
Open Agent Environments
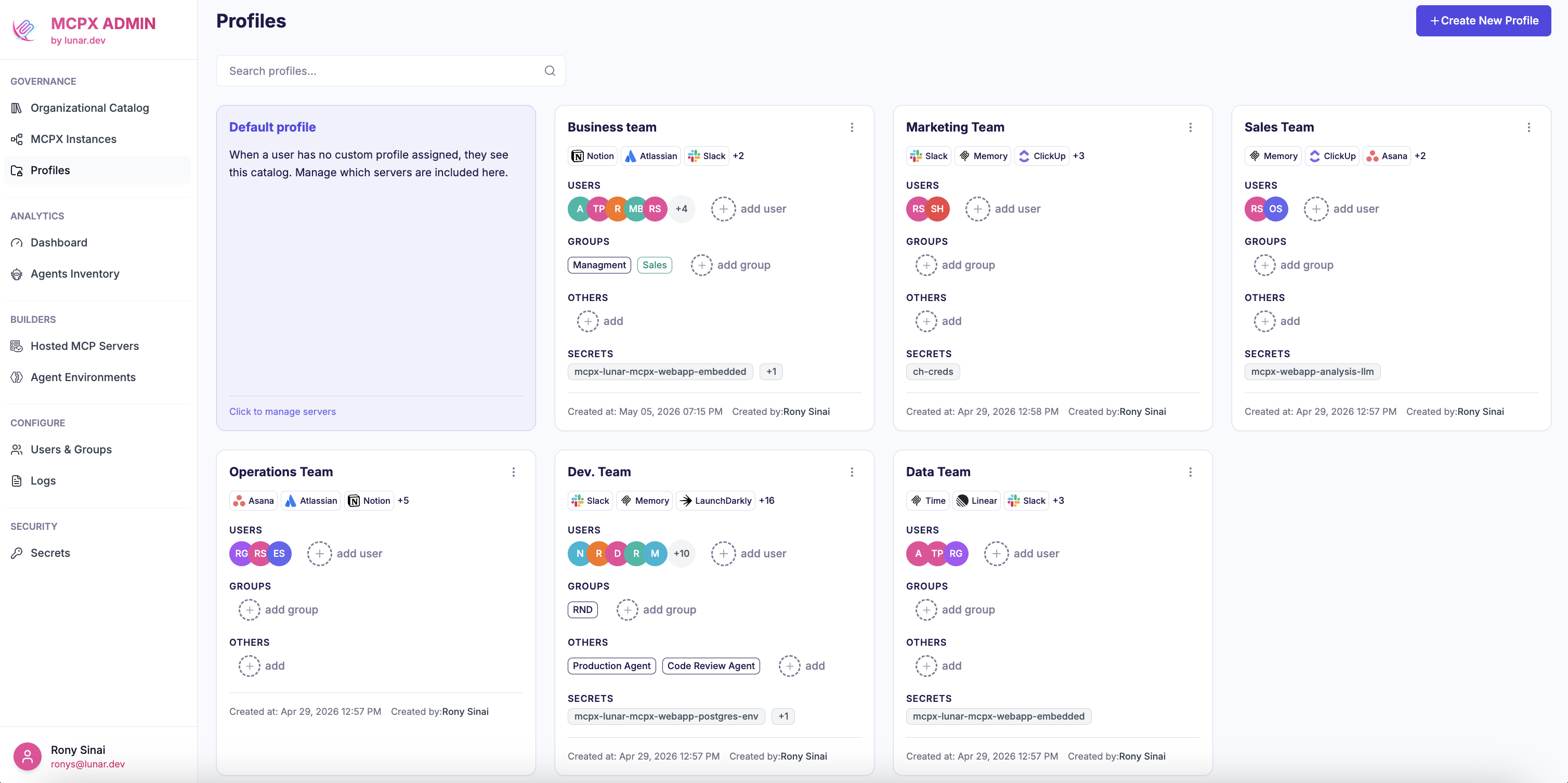pyautogui.click(x=97, y=377)
